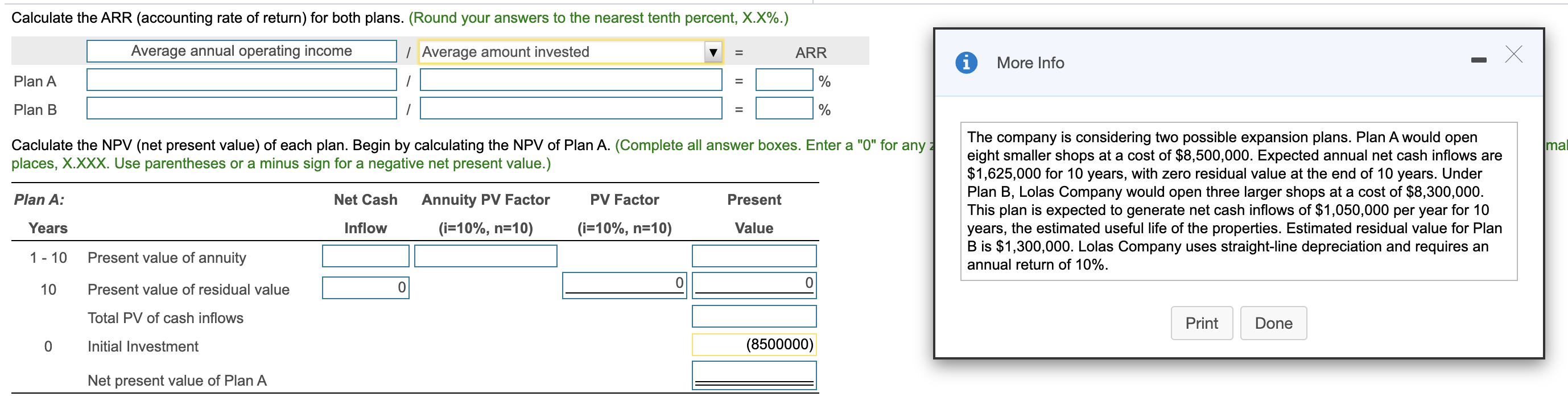Click Plan B numerator input field
The image size is (1568, 405).
242,109
